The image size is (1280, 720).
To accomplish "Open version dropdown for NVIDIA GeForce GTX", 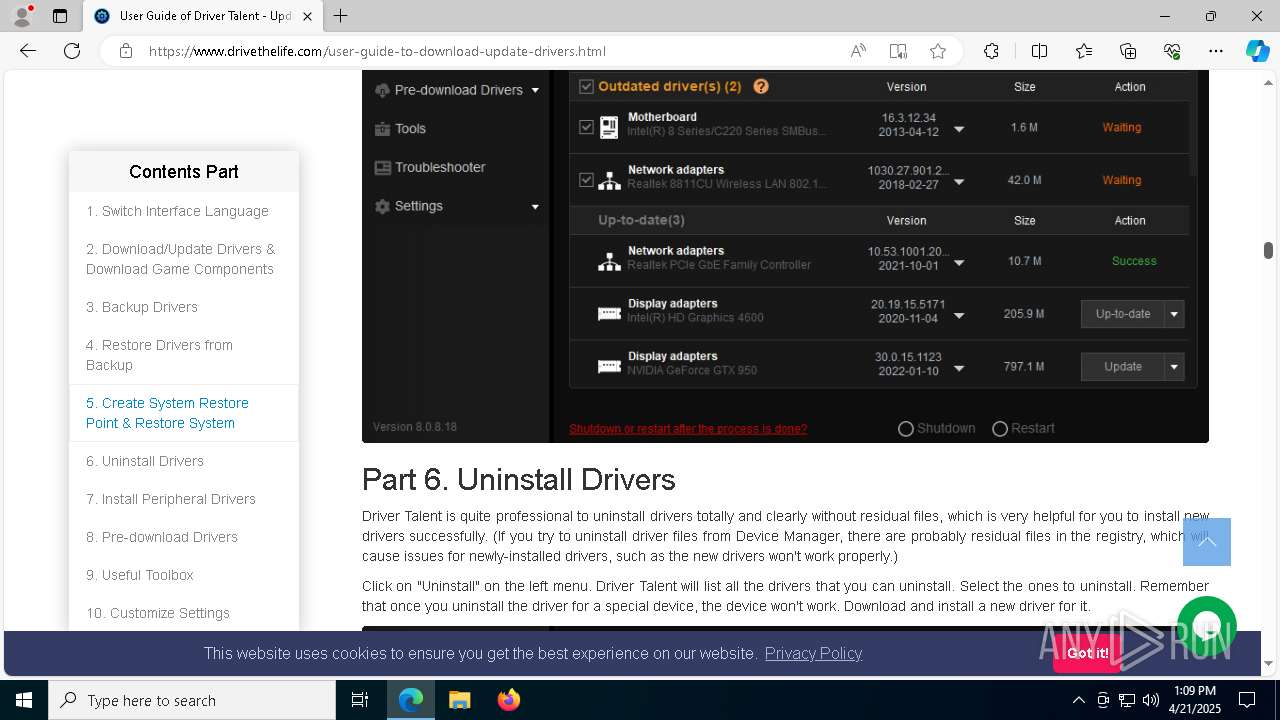I will [x=959, y=368].
